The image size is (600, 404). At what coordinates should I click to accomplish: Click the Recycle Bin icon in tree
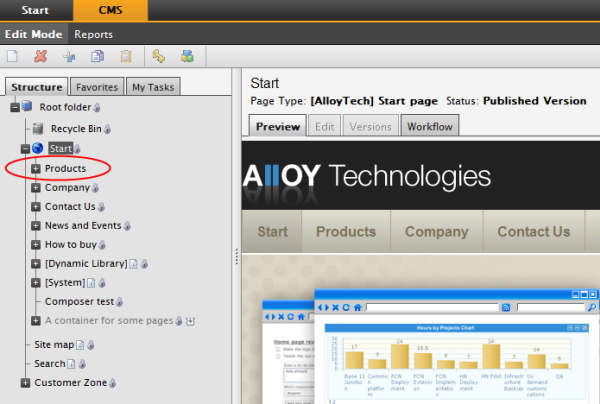pos(38,128)
